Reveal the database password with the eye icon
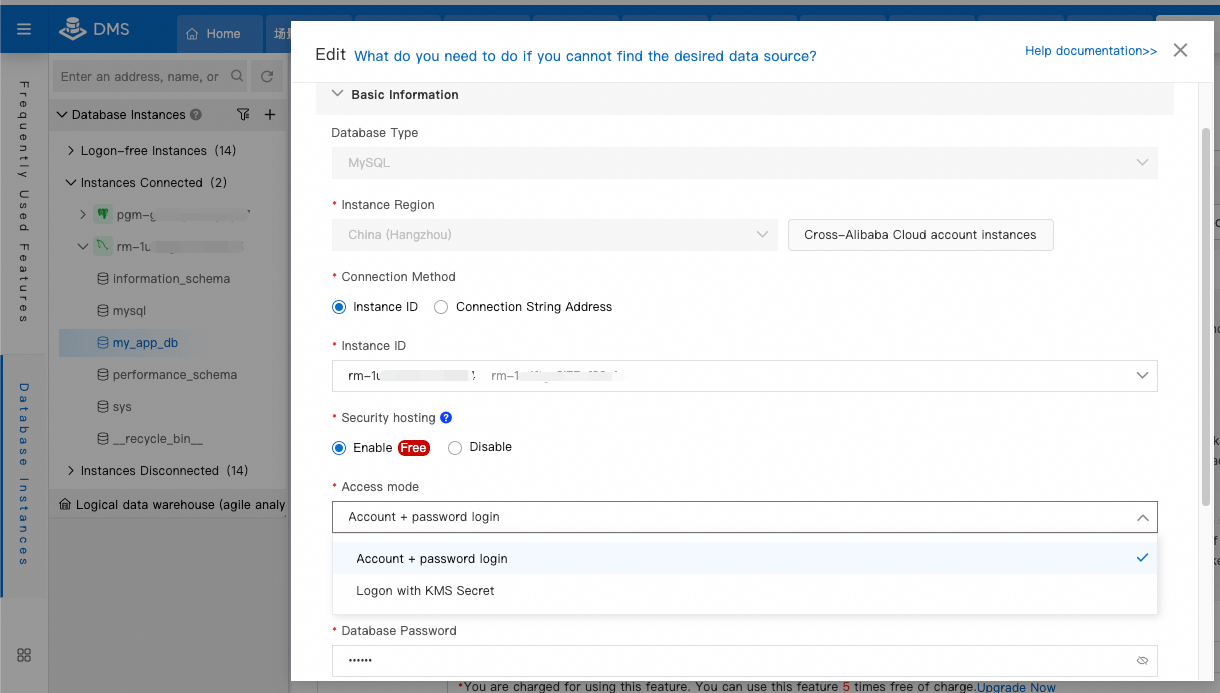The image size is (1220, 693). (x=1142, y=661)
